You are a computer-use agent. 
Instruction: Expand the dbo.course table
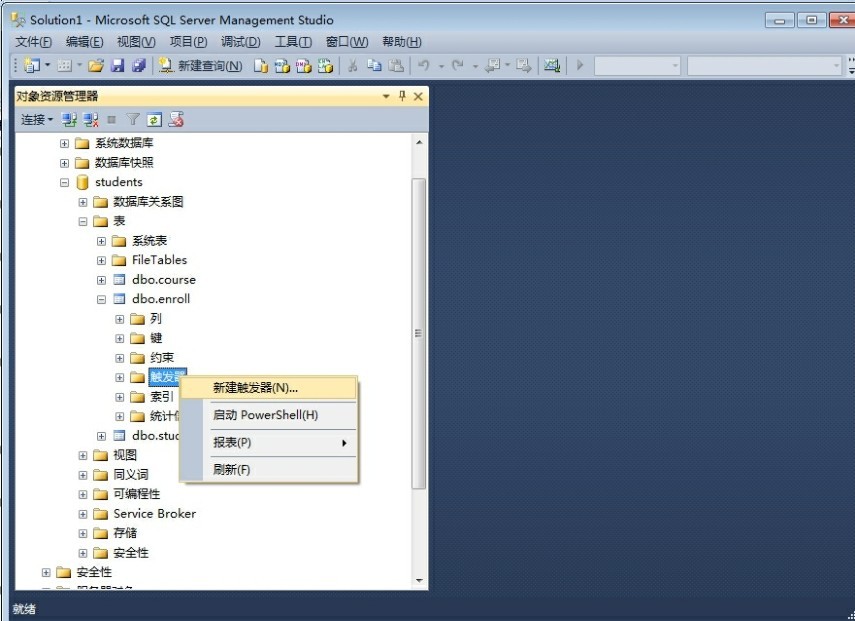point(101,280)
